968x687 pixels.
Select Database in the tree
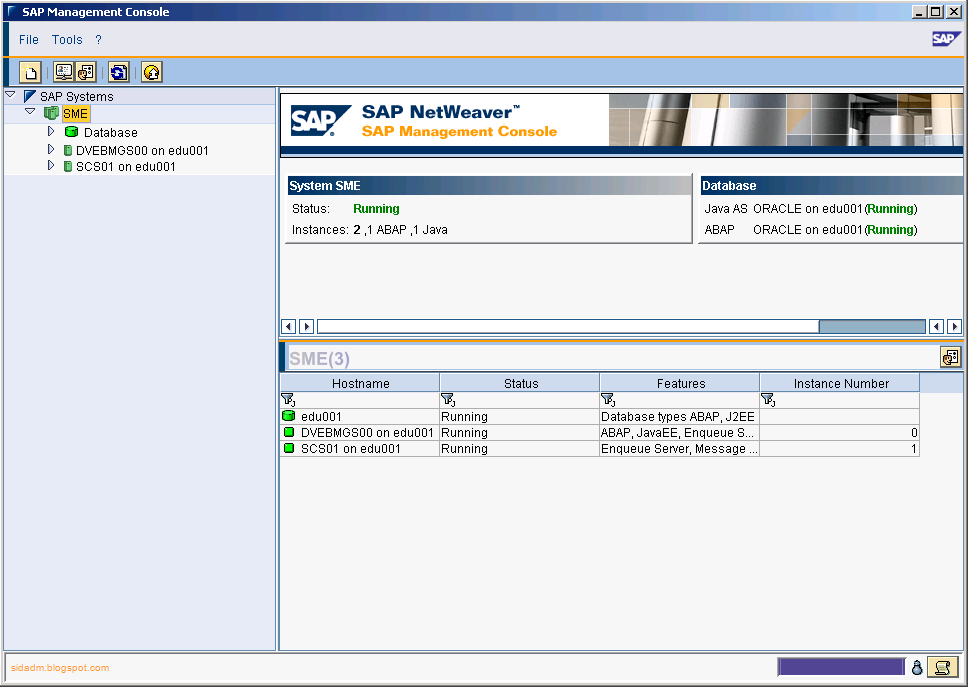pyautogui.click(x=111, y=133)
